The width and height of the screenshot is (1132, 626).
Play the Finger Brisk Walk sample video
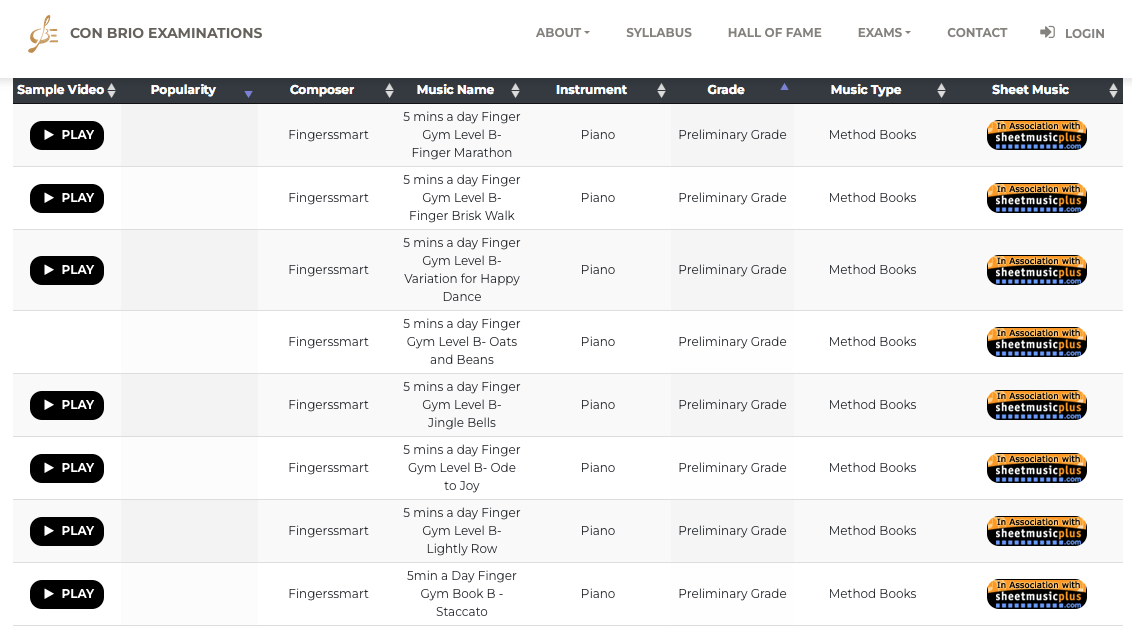(x=67, y=198)
